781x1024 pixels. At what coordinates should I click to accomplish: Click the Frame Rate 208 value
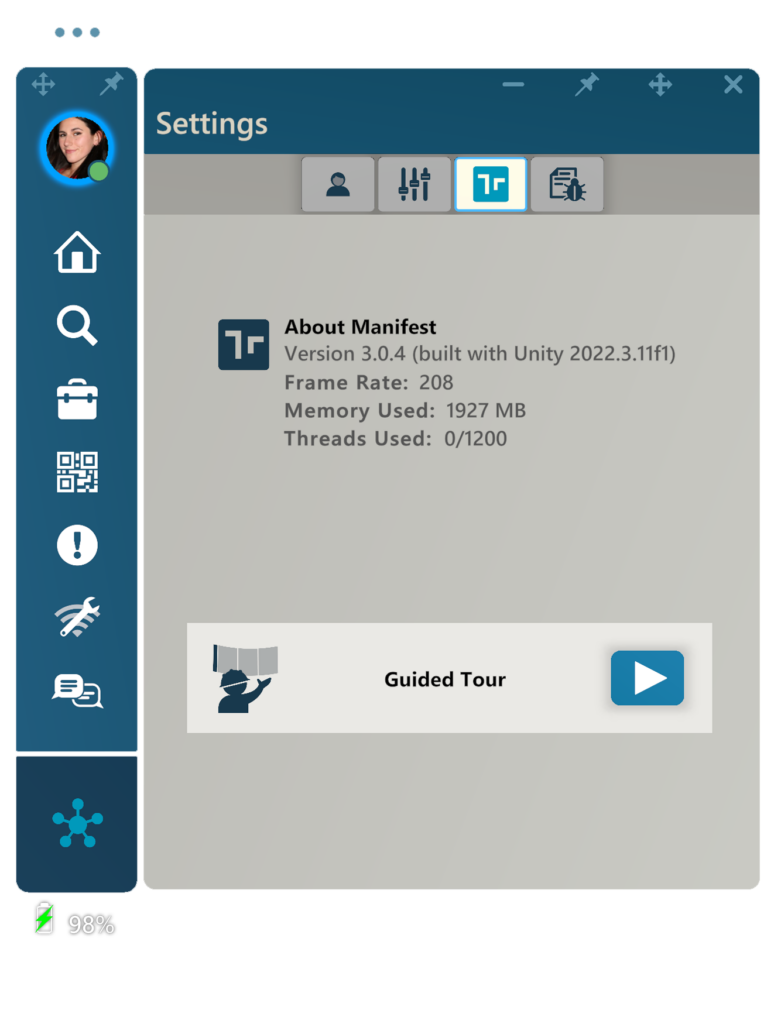[x=436, y=382]
